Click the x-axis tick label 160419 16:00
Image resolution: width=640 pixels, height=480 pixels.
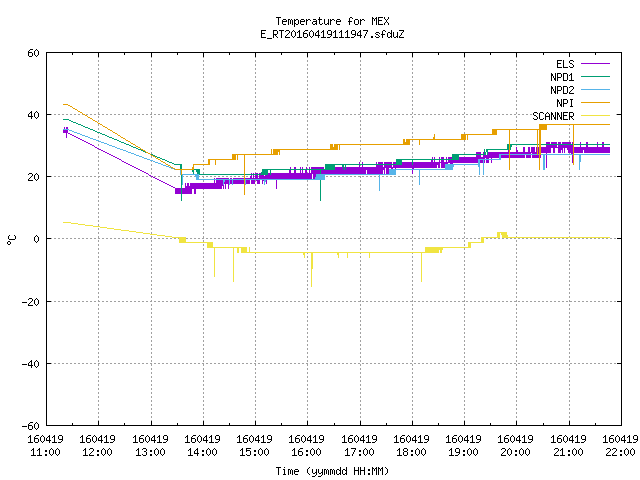[307, 446]
